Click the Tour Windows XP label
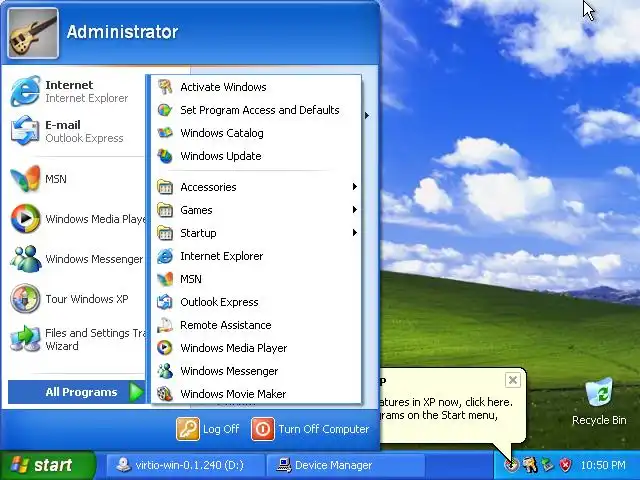The image size is (640, 480). click(x=87, y=299)
